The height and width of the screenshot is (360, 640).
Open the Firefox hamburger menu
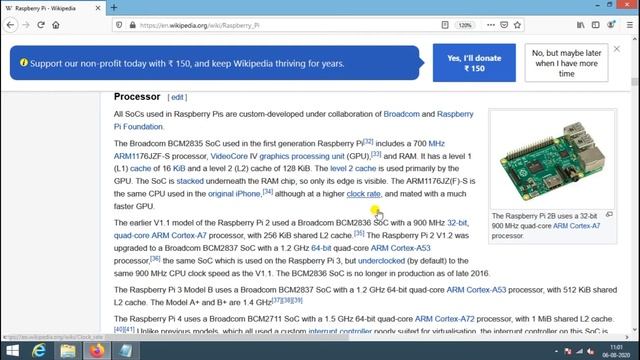630,25
